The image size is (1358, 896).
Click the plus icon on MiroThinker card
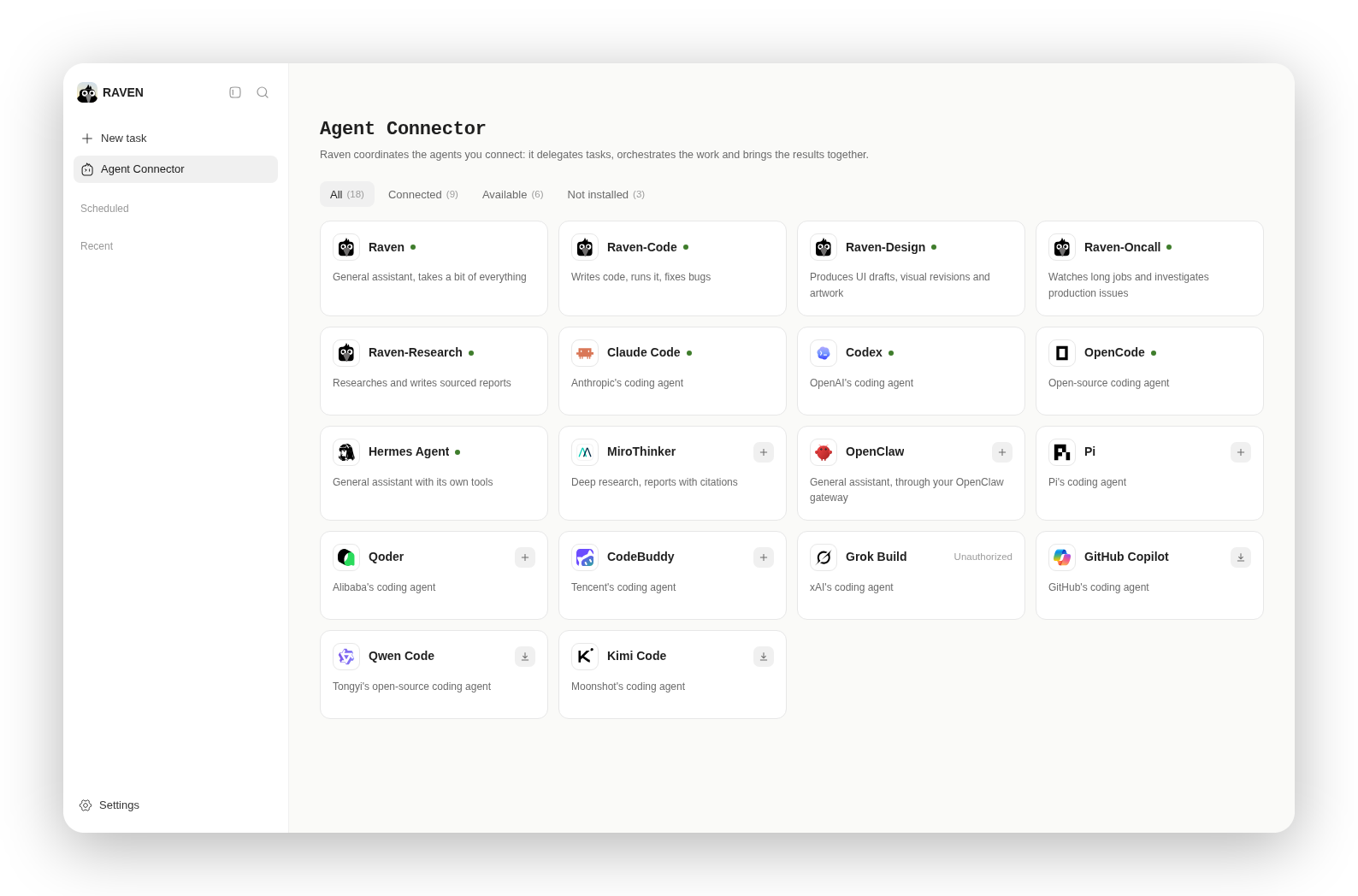coord(764,452)
